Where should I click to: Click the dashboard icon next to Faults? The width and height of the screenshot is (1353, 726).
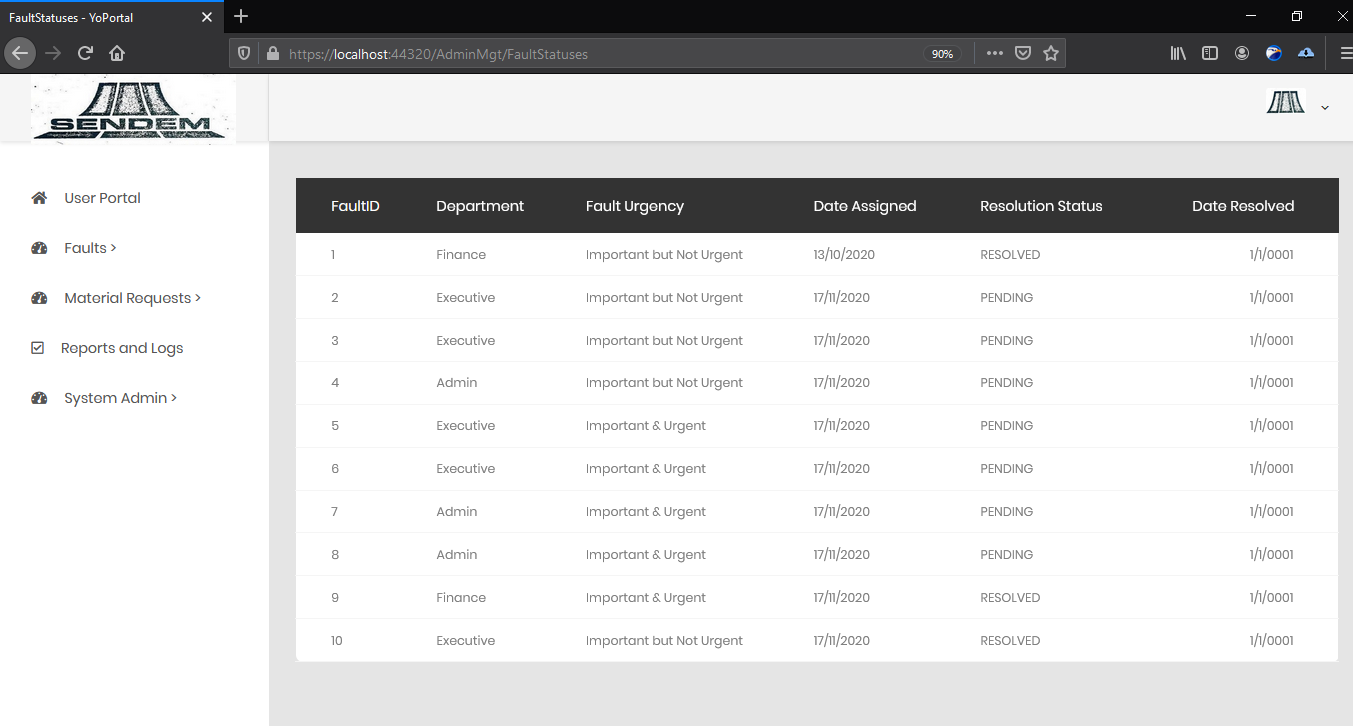[x=39, y=248]
